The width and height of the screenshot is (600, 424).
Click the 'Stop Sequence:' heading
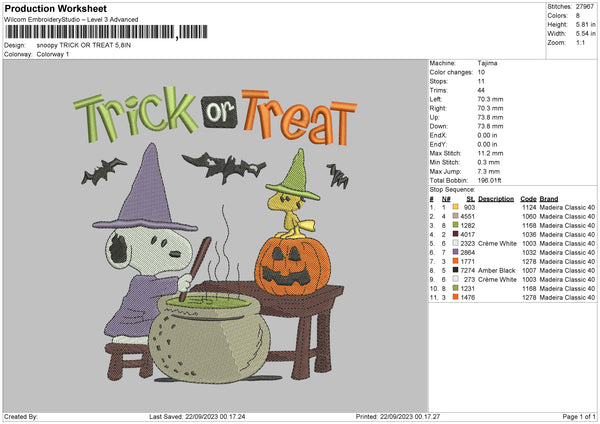point(452,190)
